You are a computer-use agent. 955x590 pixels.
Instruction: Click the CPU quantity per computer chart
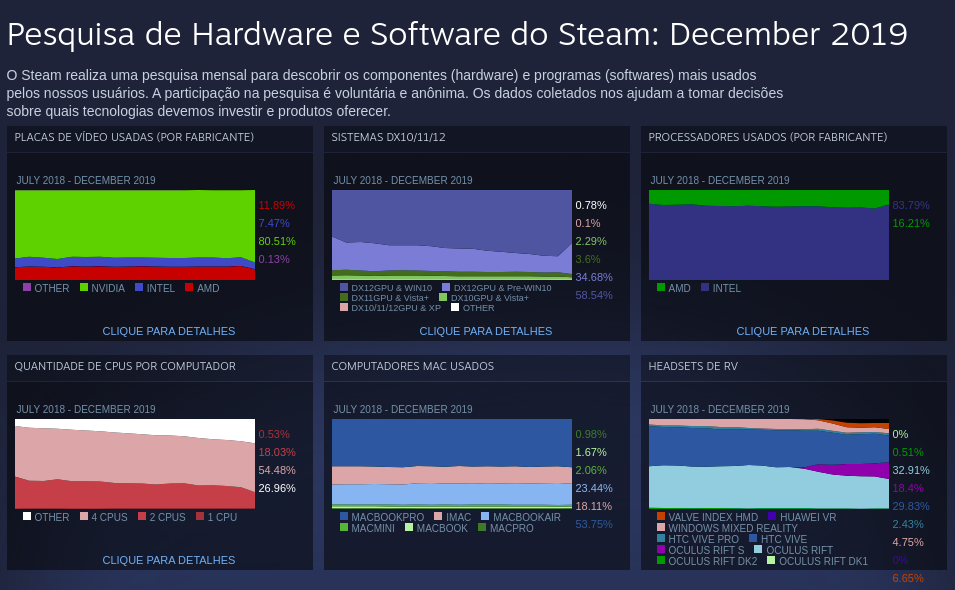[x=135, y=464]
